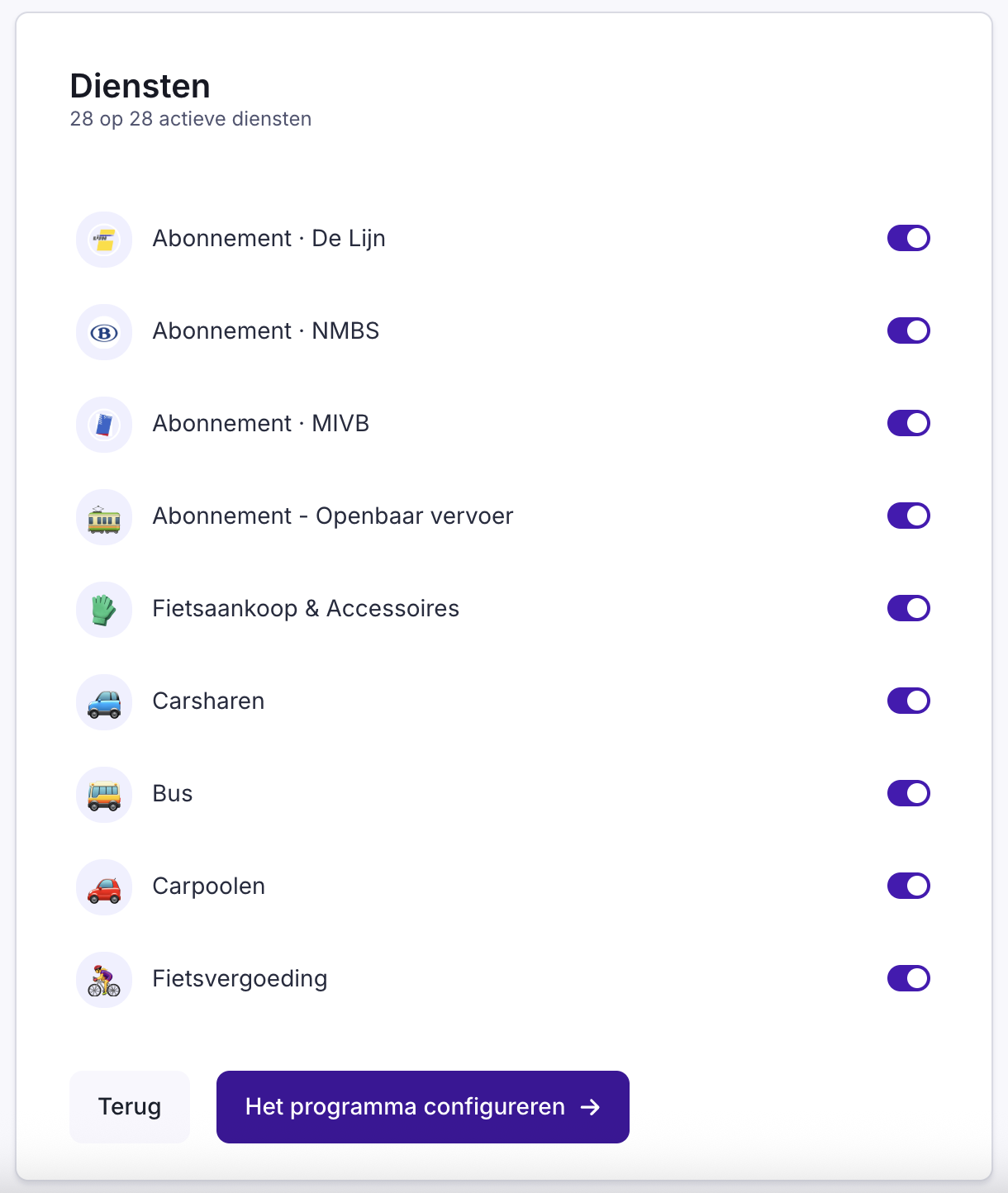The height and width of the screenshot is (1193, 1008).
Task: Click the yellow bus icon
Action: click(x=104, y=795)
